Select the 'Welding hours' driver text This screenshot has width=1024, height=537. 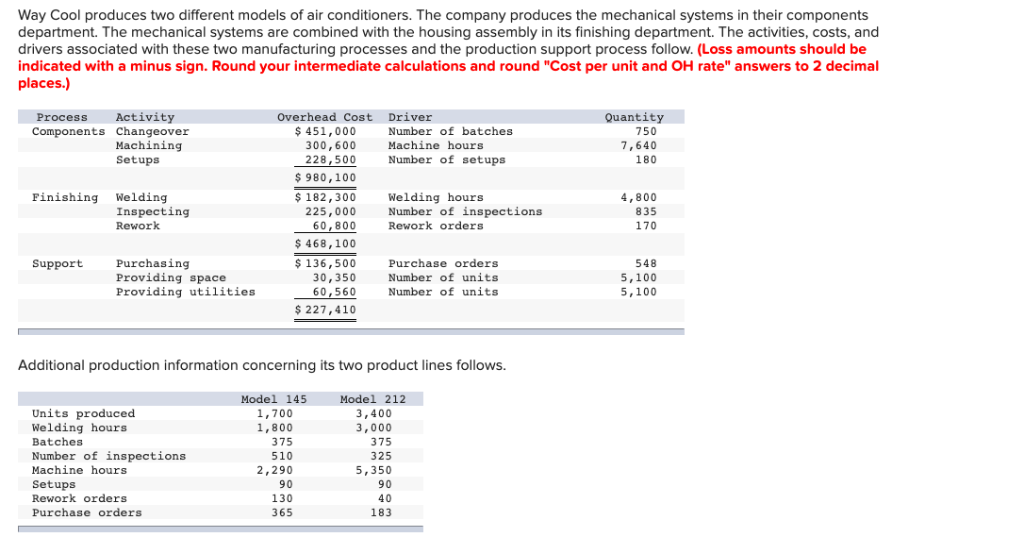click(436, 197)
